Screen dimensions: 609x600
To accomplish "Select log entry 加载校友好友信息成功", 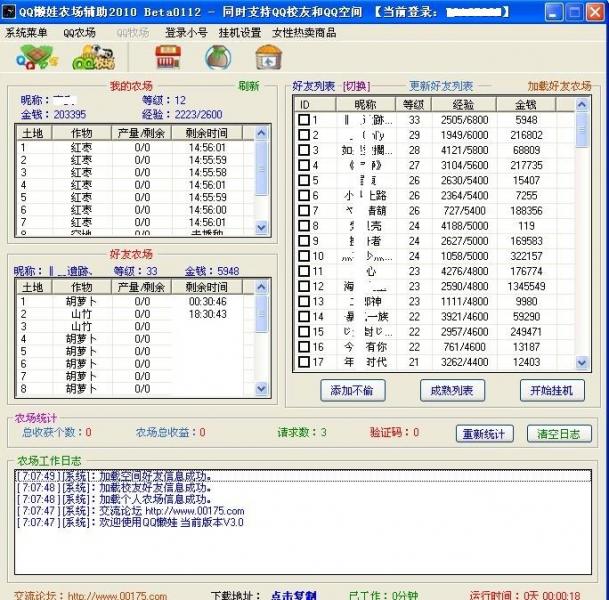I will (303, 487).
